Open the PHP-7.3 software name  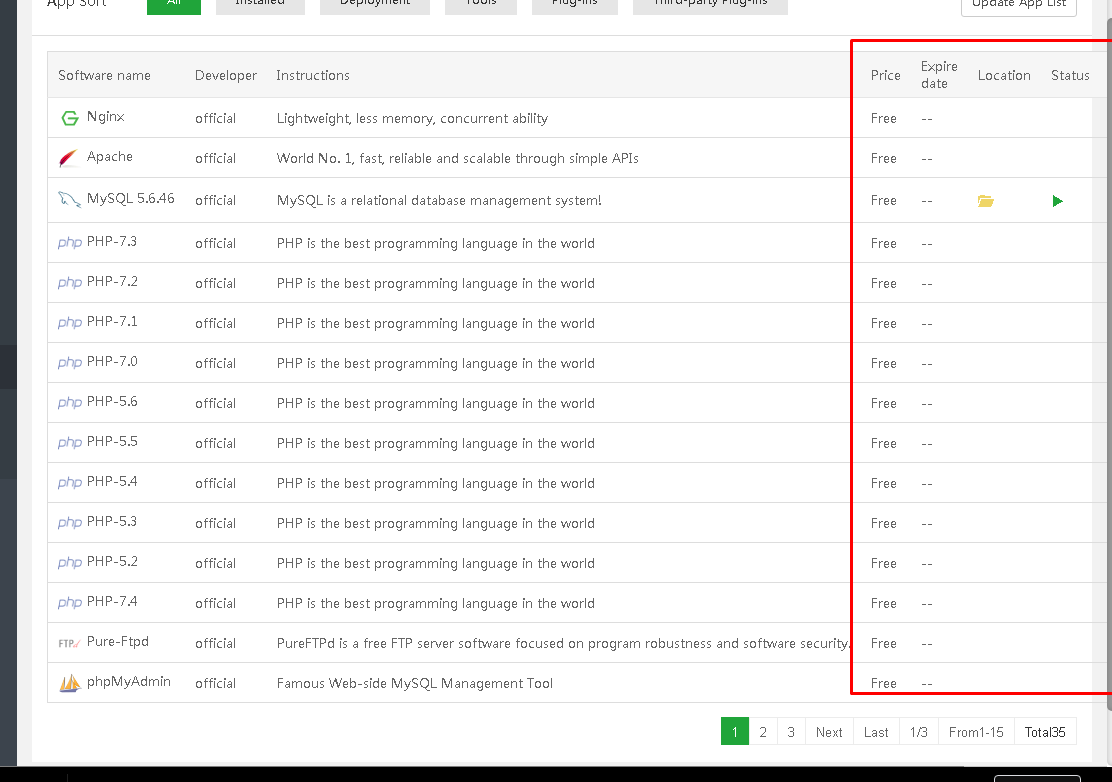point(112,241)
